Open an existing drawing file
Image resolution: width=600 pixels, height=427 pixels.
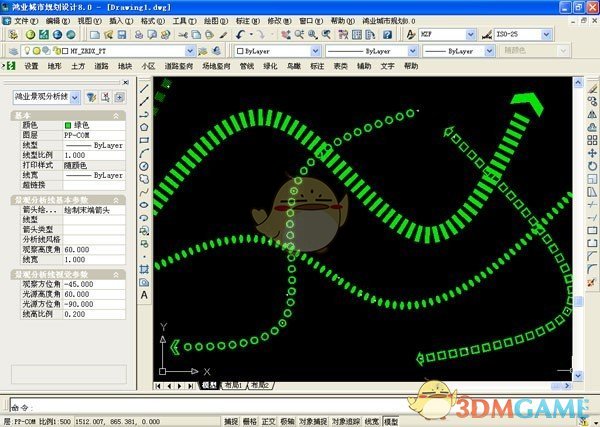click(x=108, y=35)
